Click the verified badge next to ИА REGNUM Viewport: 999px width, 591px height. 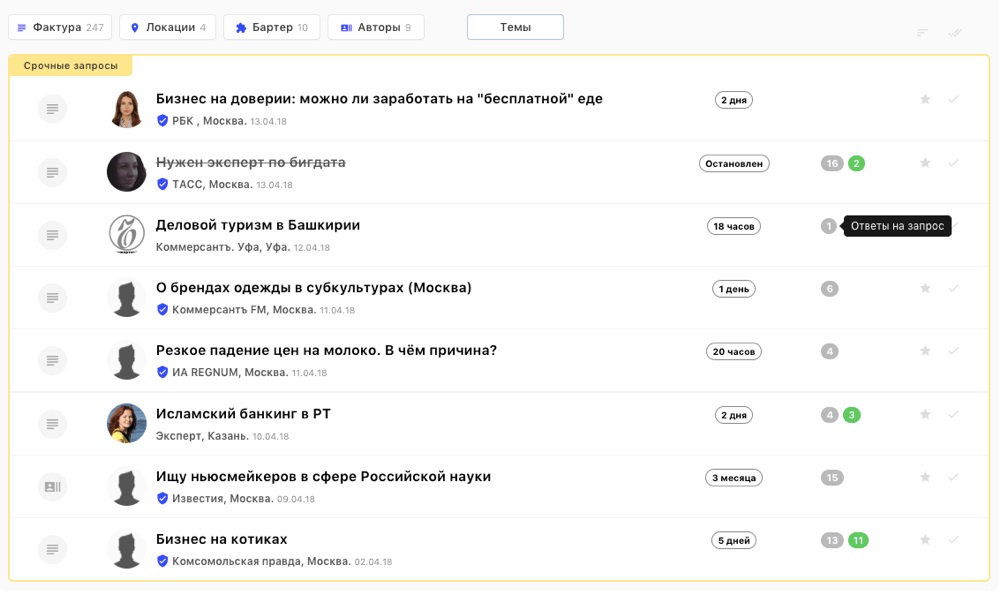161,372
